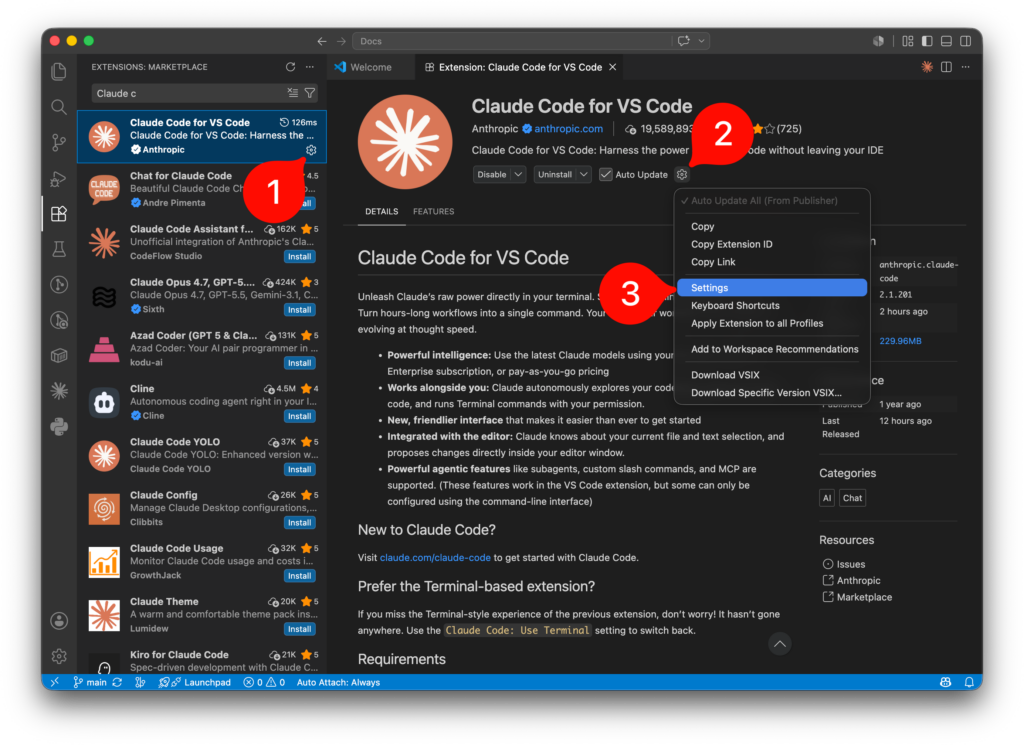
Task: Open the chat dropdown chevron in title bar
Action: coord(701,41)
